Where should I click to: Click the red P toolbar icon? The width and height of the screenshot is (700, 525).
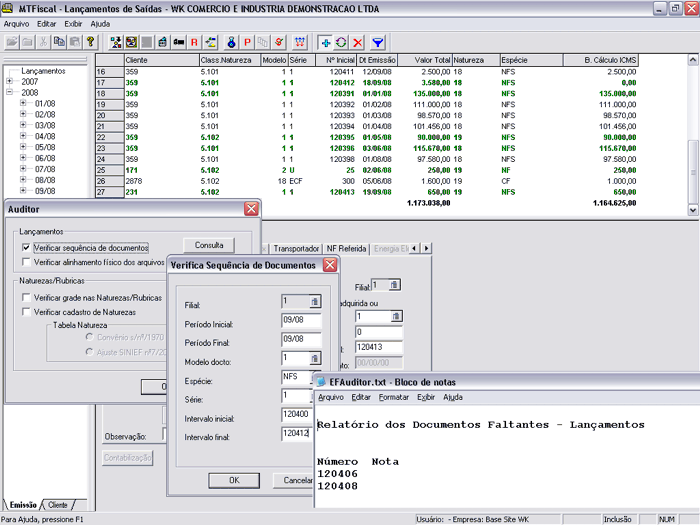click(x=246, y=42)
